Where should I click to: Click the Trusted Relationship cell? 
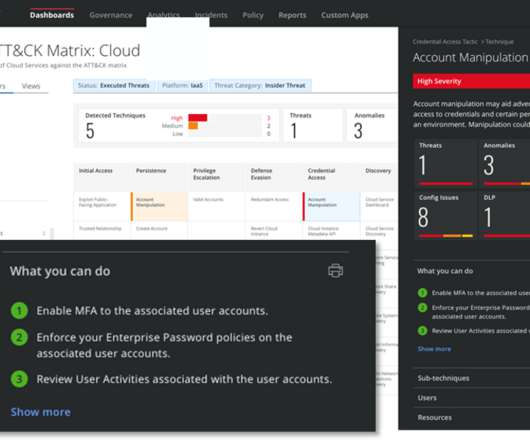pyautogui.click(x=101, y=230)
